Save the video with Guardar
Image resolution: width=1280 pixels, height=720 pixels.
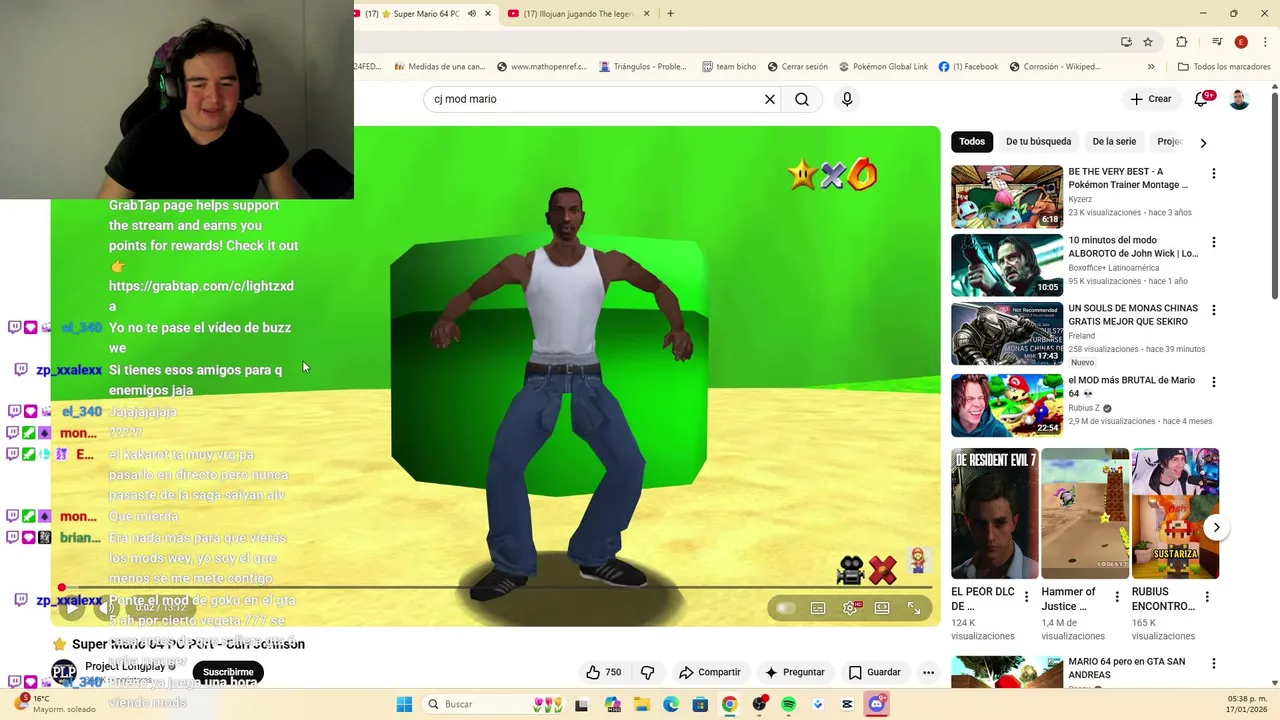[x=875, y=672]
